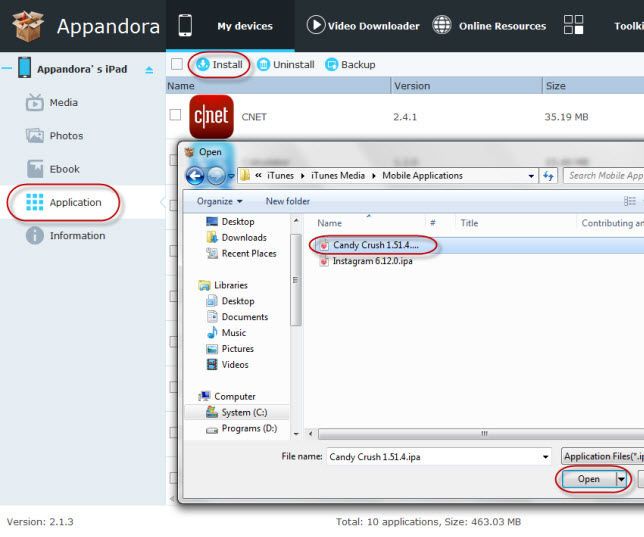Click the Ebook icon in sidebar
The width and height of the screenshot is (644, 537).
pyautogui.click(x=35, y=169)
